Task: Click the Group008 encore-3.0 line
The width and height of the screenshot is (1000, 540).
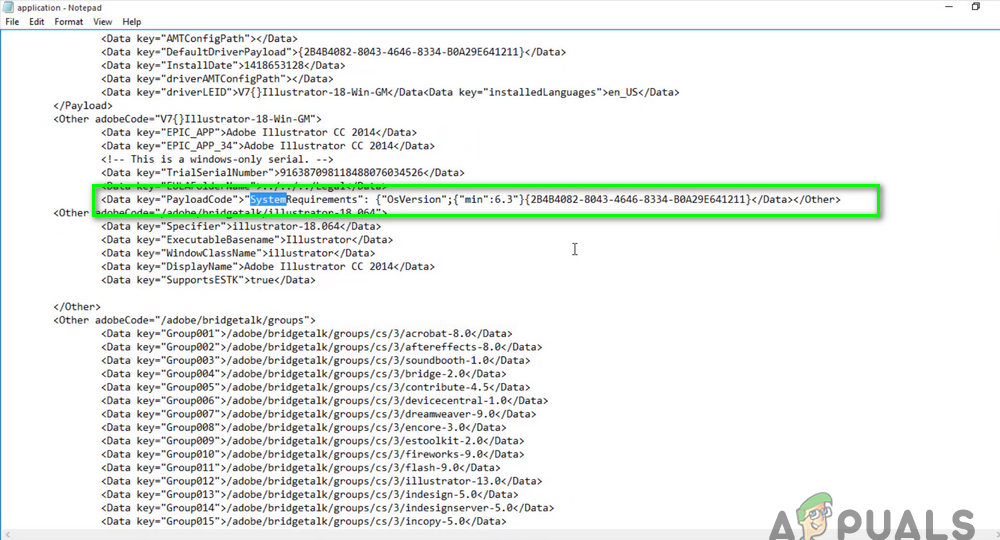Action: (304, 427)
